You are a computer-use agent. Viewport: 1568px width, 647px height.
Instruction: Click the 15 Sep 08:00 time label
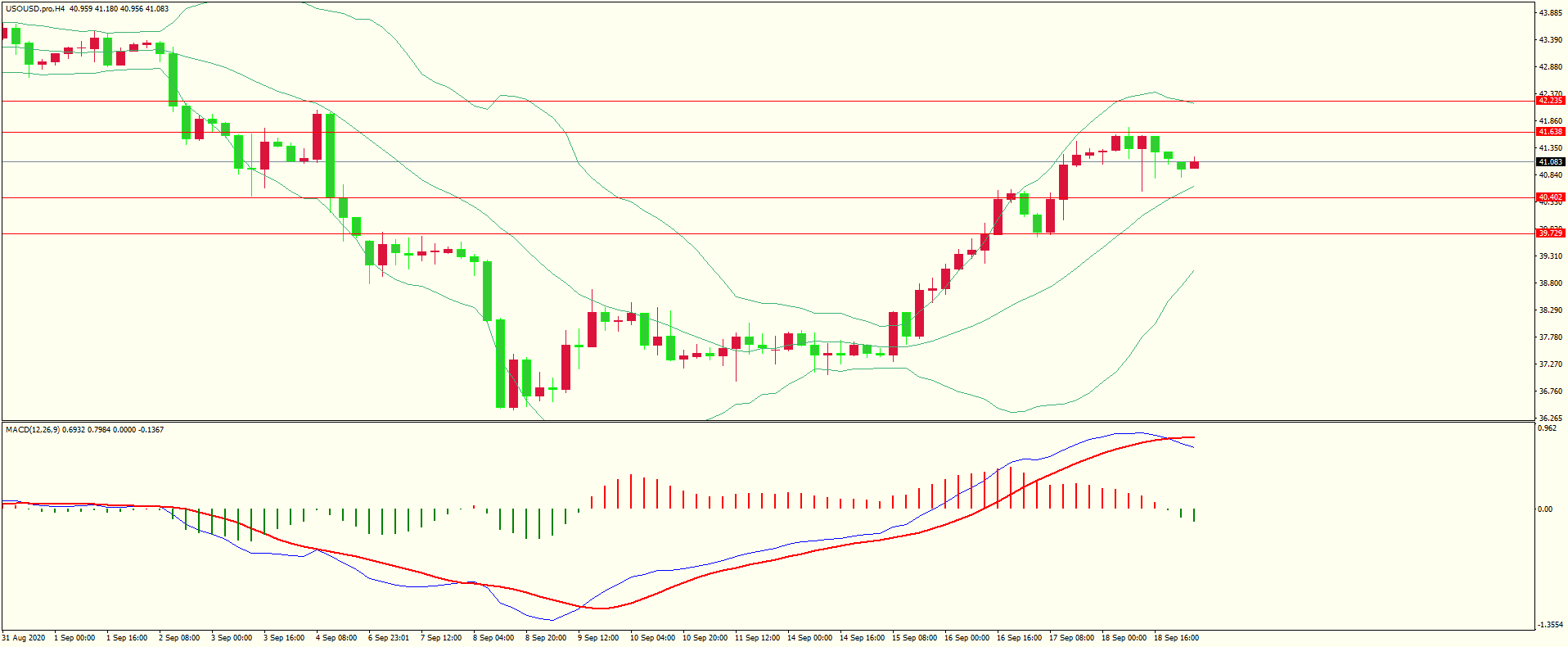(x=914, y=638)
